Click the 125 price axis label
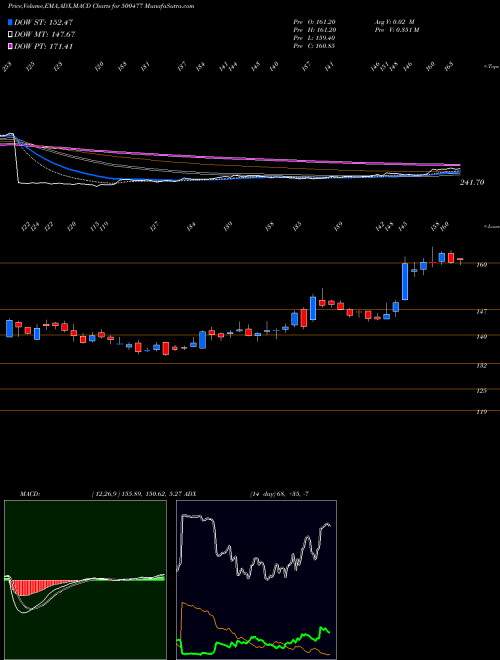 coord(482,391)
